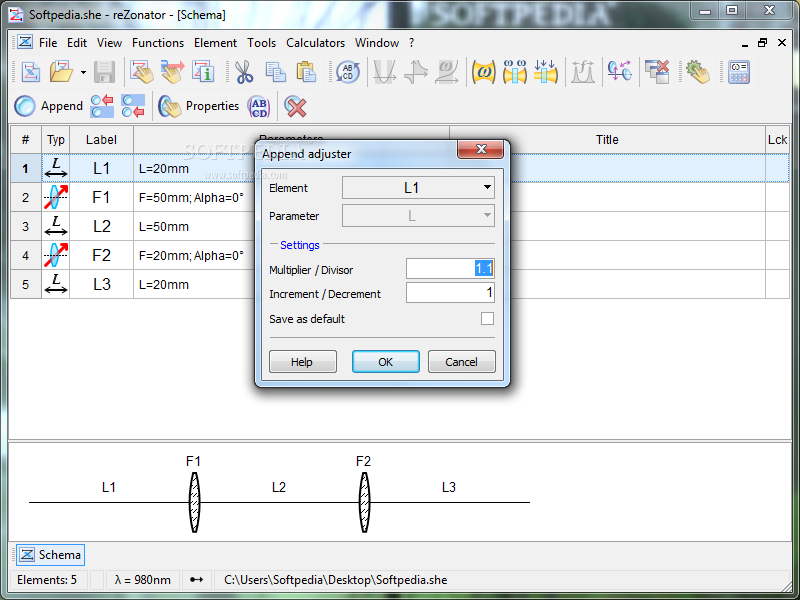This screenshot has height=600, width=800.
Task: Check the Save as default box
Action: tap(487, 318)
